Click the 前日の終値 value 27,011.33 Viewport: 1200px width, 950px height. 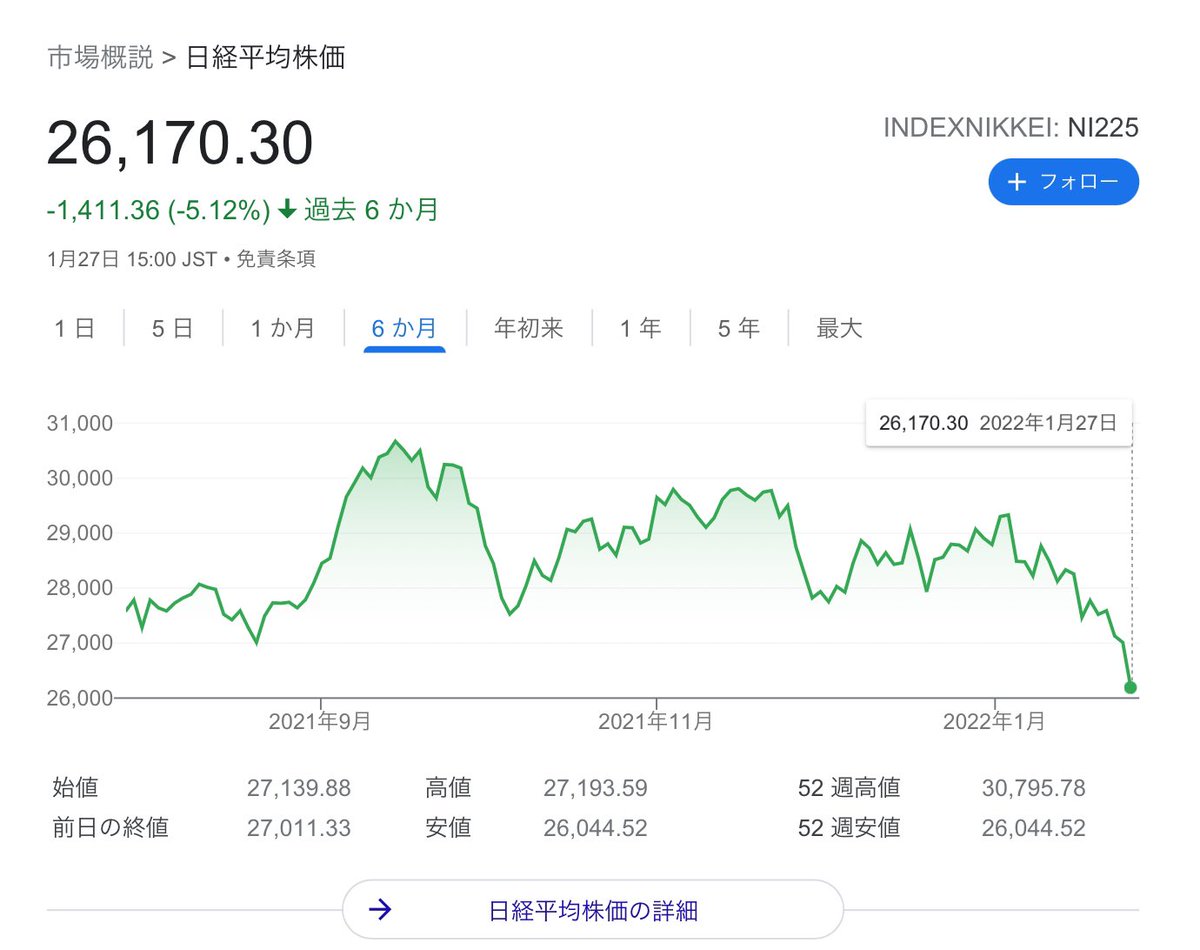pyautogui.click(x=299, y=828)
